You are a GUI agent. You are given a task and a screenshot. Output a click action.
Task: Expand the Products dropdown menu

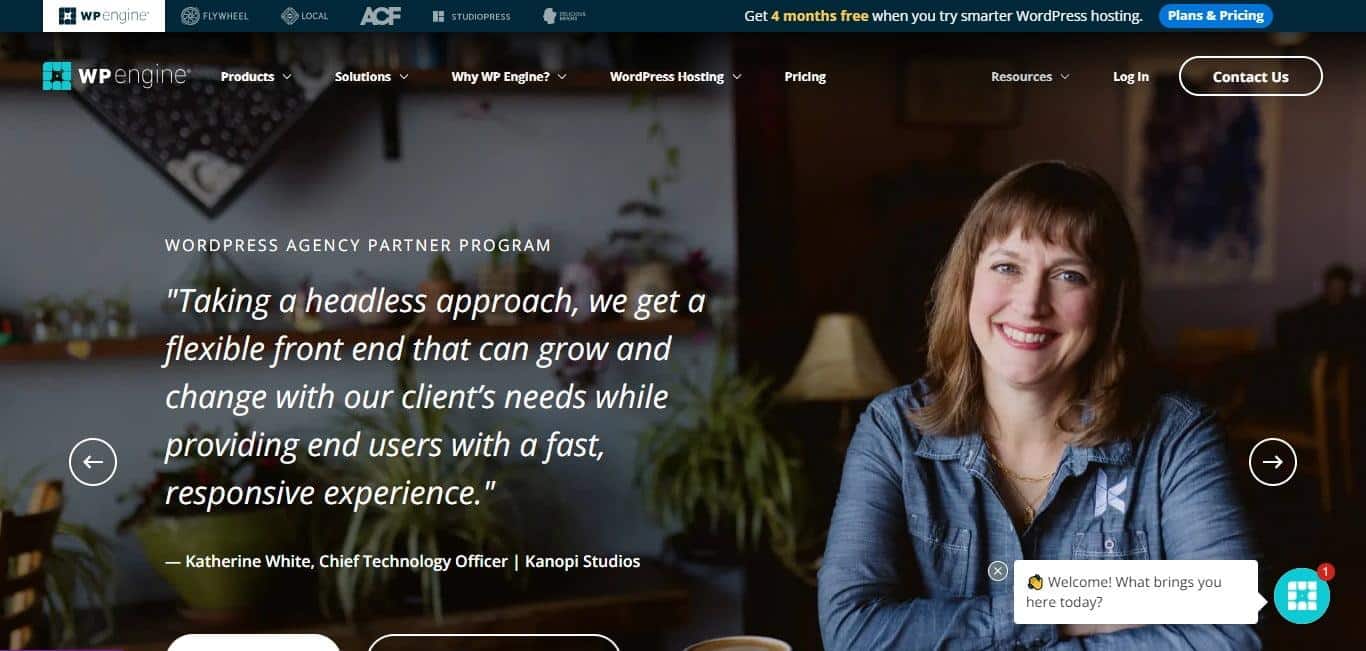pyautogui.click(x=256, y=77)
